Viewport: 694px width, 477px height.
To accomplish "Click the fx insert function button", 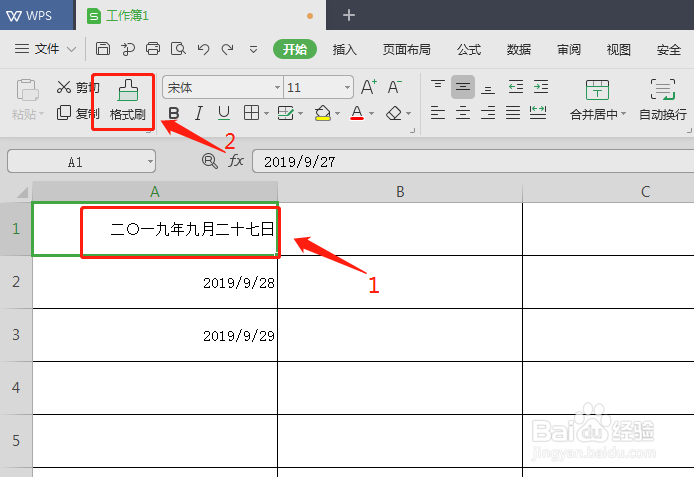I will pos(236,161).
